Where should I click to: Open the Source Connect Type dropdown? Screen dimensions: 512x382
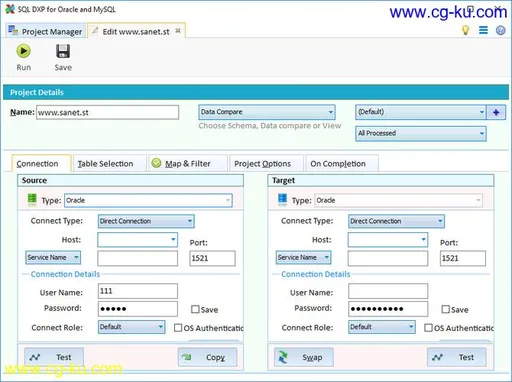146,221
